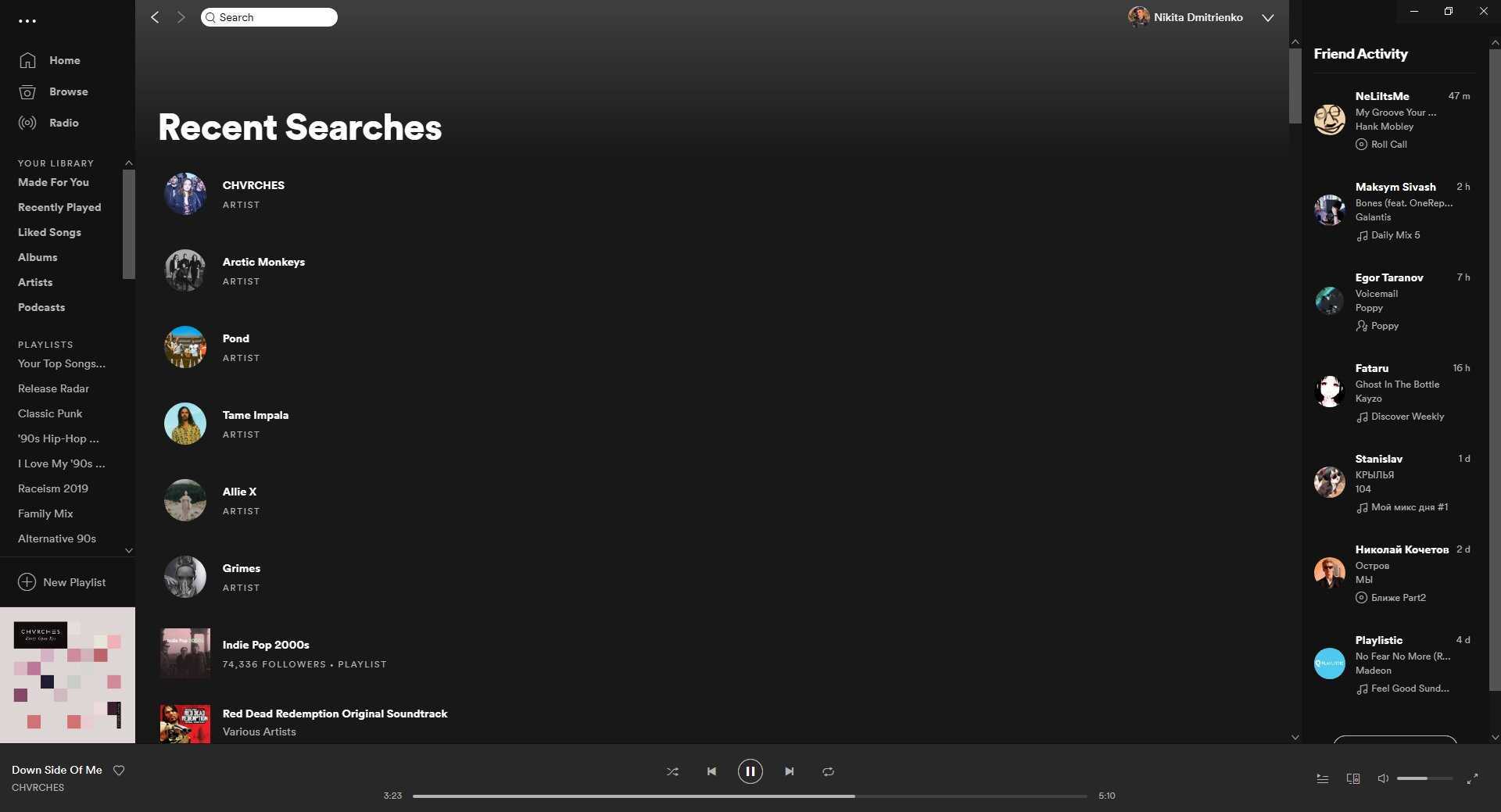Click the main content vertical scrollbar
Screen dimensions: 1501x812
(x=1295, y=86)
